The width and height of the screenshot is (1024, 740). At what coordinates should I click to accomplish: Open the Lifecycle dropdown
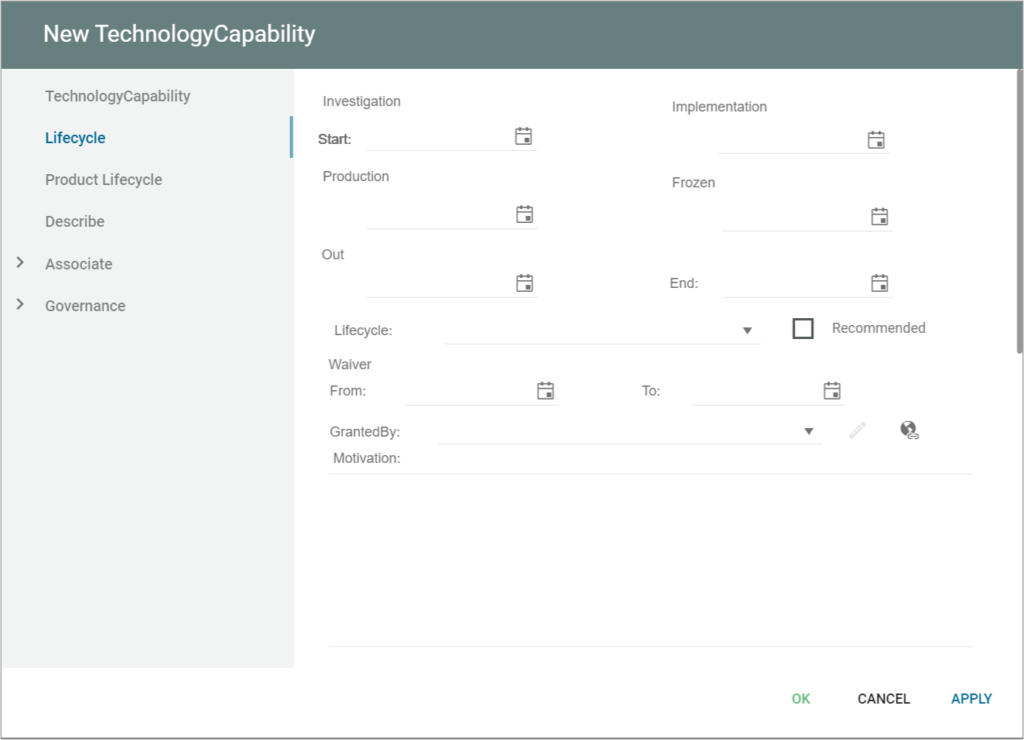coord(747,330)
